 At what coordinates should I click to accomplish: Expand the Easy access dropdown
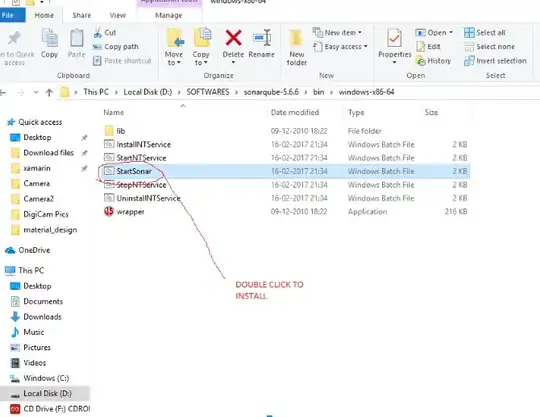(365, 46)
